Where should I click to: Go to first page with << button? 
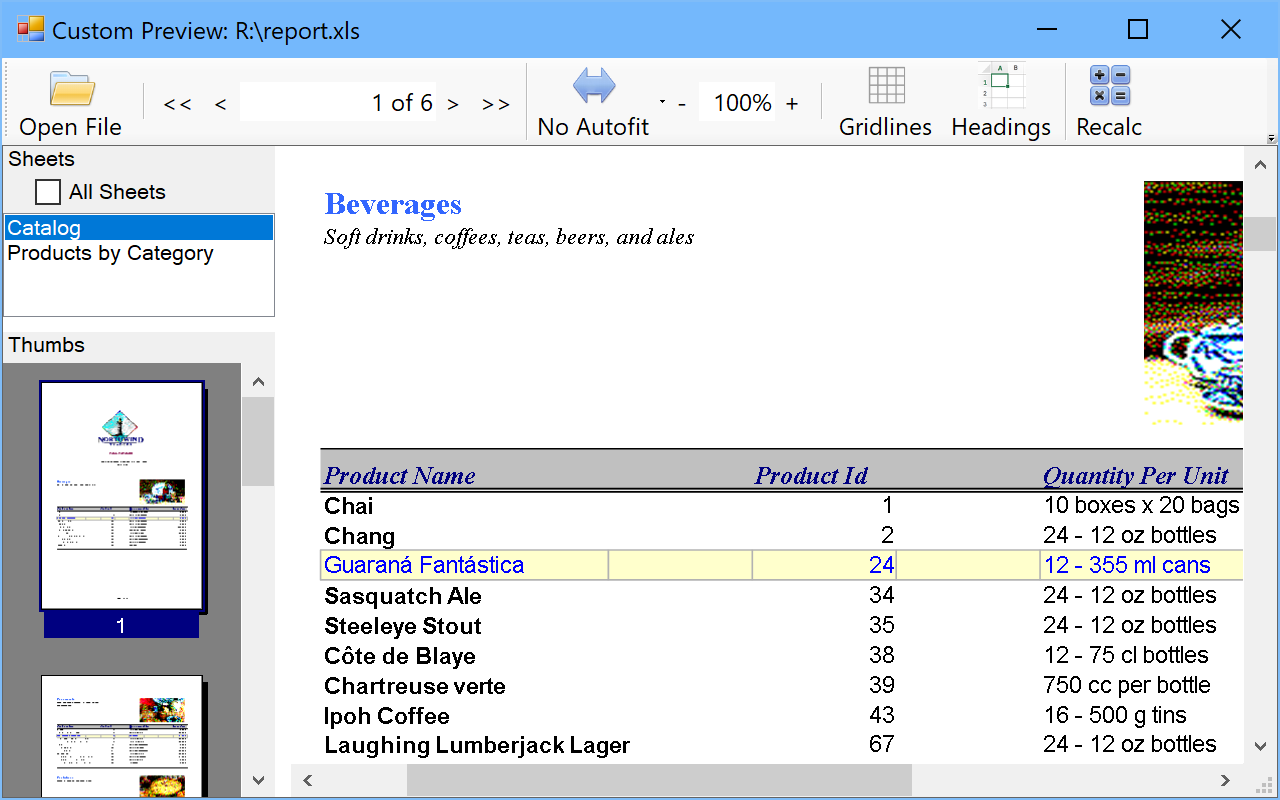point(177,104)
